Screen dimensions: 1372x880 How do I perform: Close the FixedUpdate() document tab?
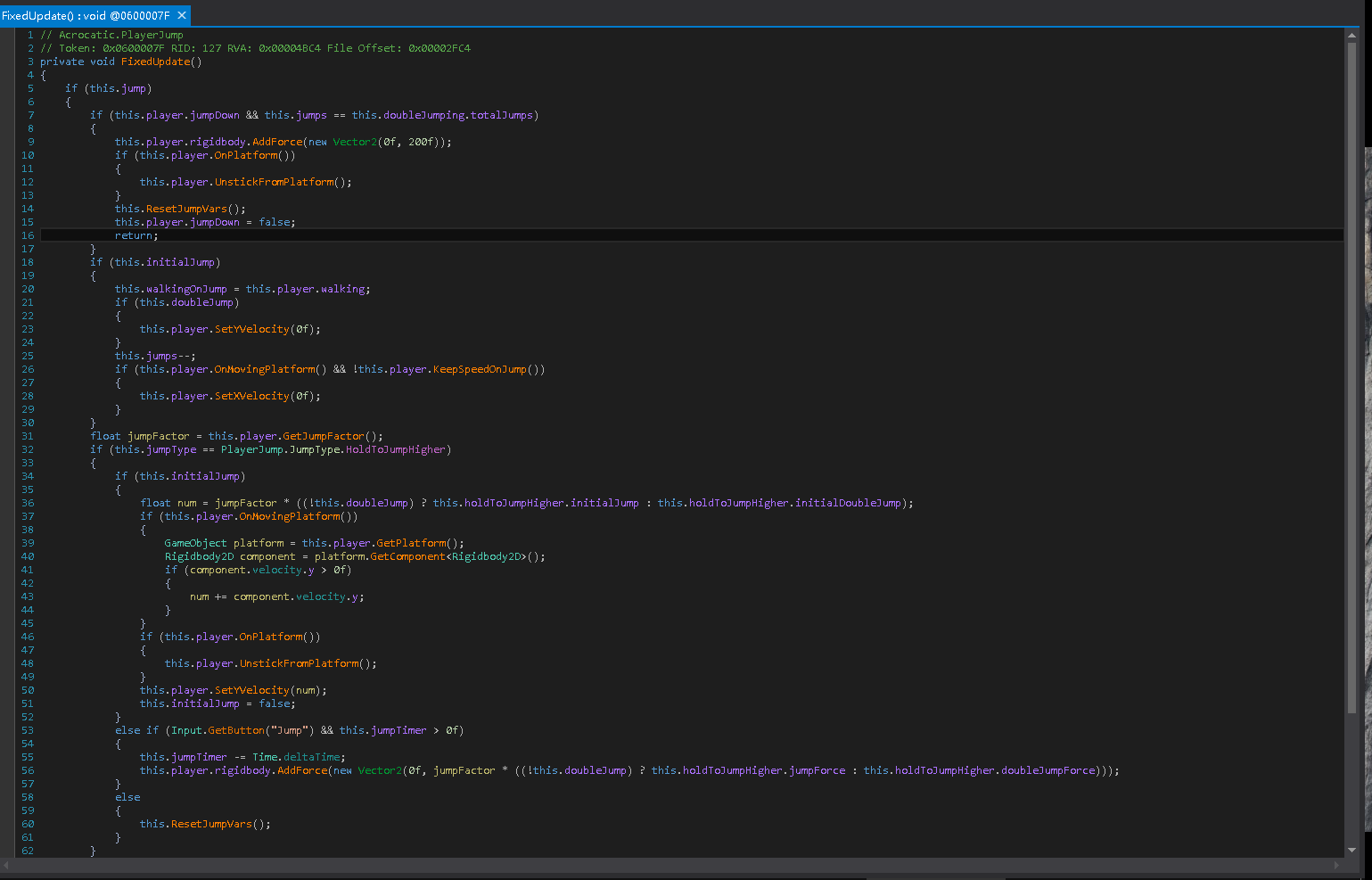click(x=182, y=15)
